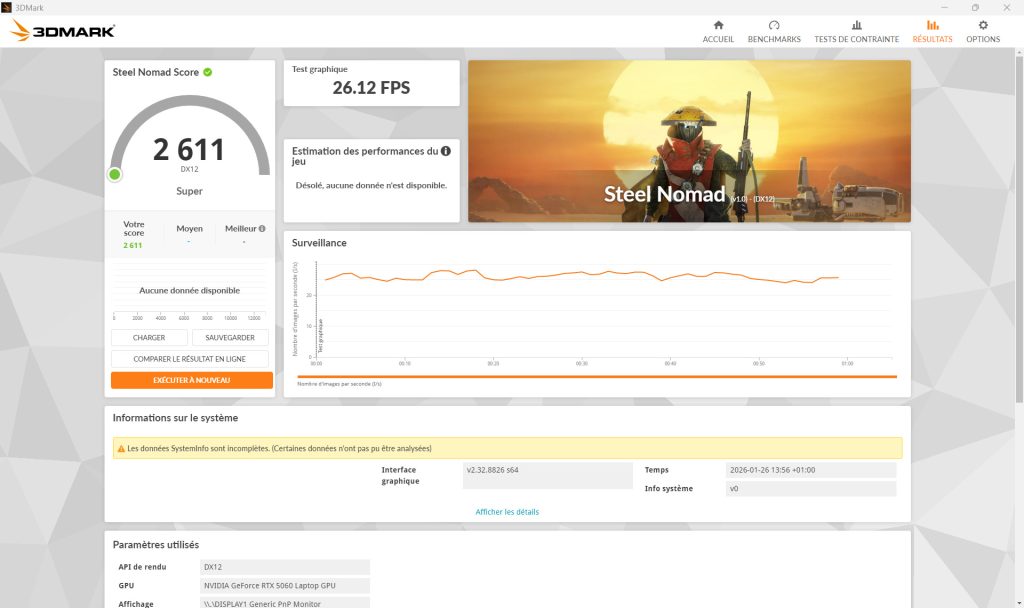Open the Benchmarks gauge icon

click(774, 25)
